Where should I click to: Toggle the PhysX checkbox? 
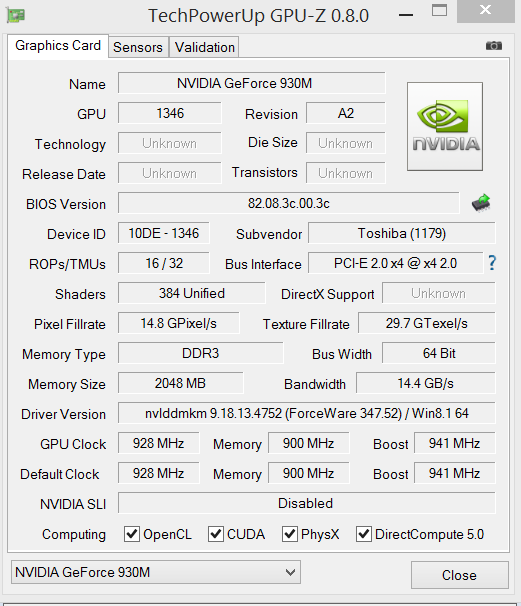pos(289,534)
